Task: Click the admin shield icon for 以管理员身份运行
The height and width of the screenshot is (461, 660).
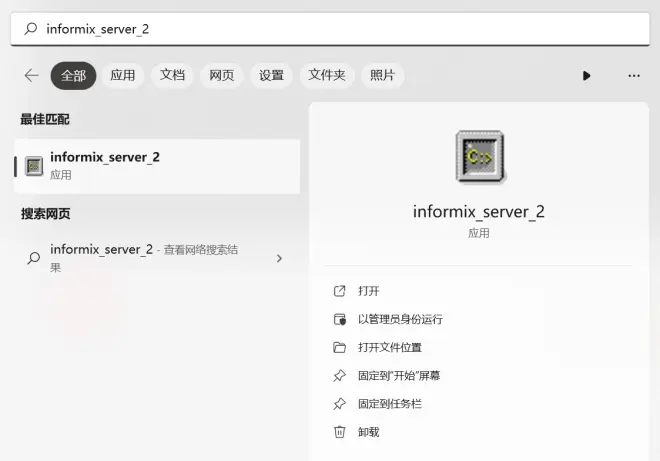Action: pos(339,319)
